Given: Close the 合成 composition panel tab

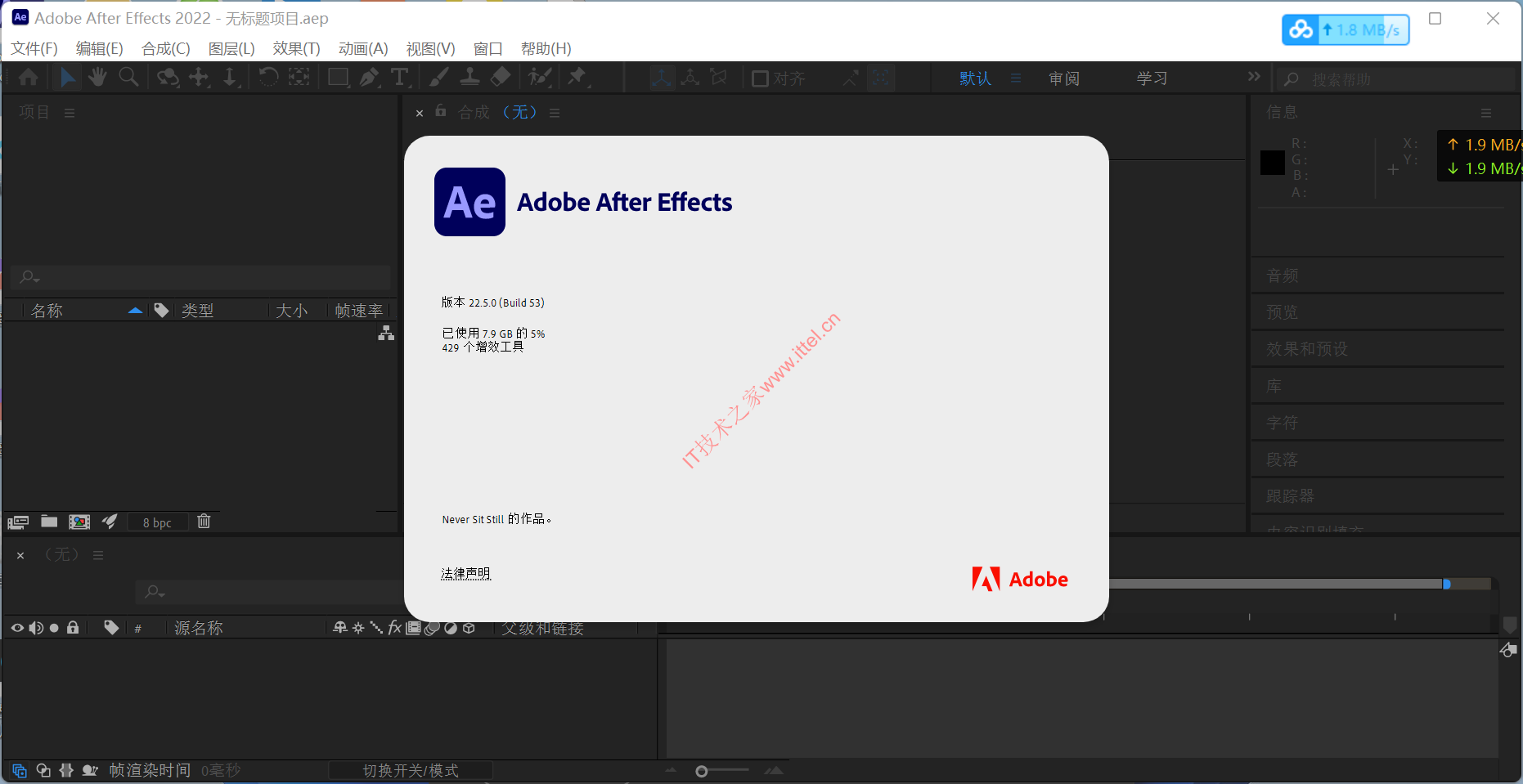Looking at the screenshot, I should pyautogui.click(x=420, y=114).
